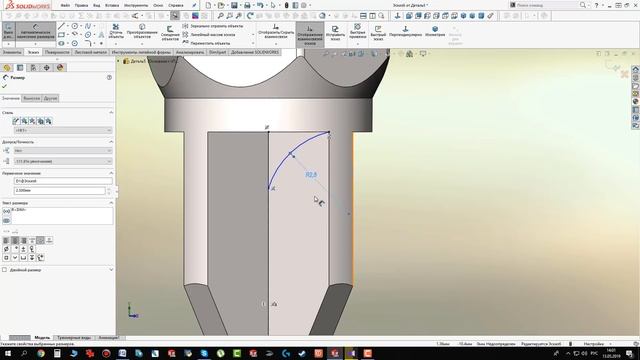Collapse the Текст размера section
Viewport: 640px width, 360px height.
tap(111, 202)
